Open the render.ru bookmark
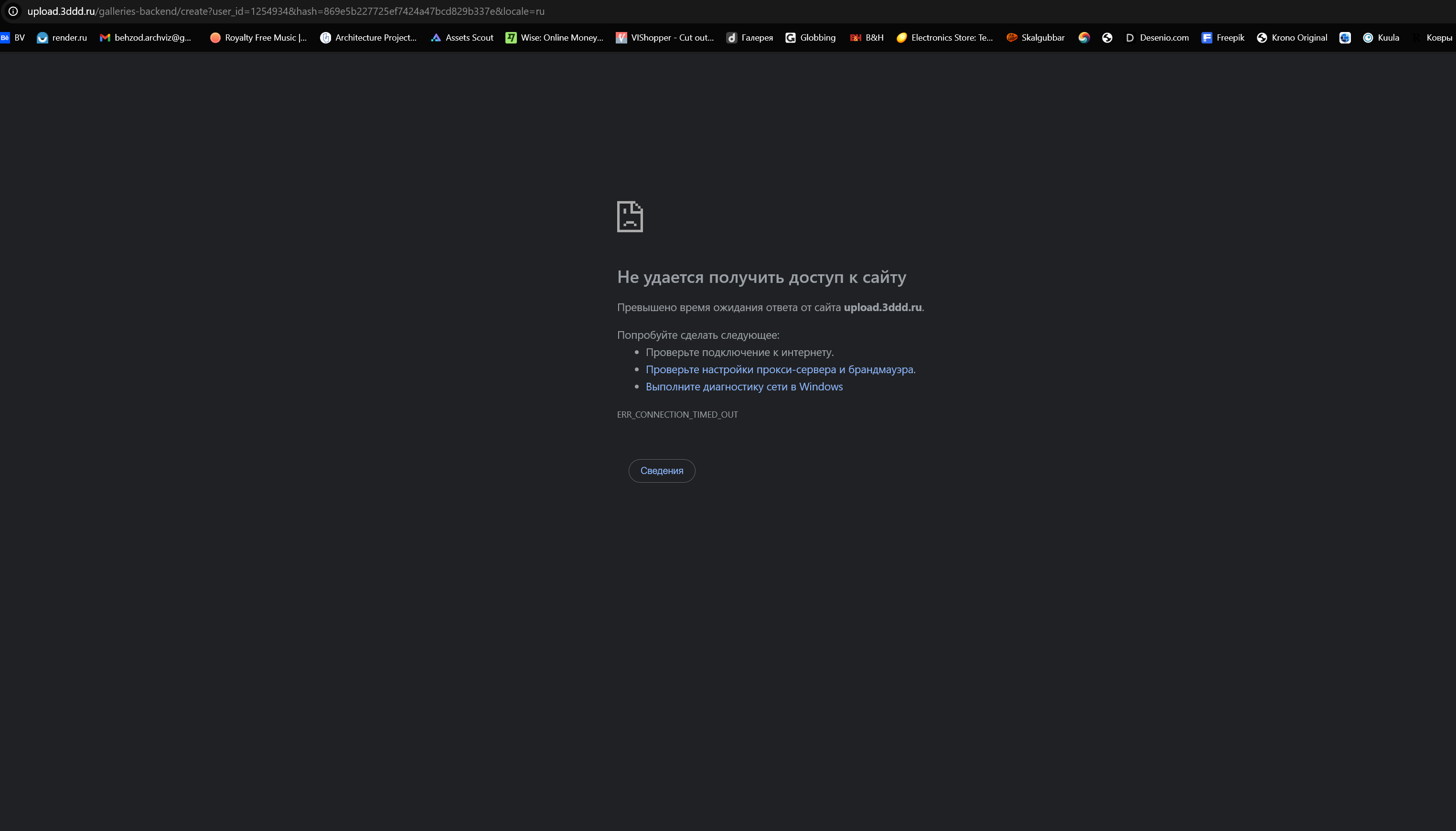 62,38
